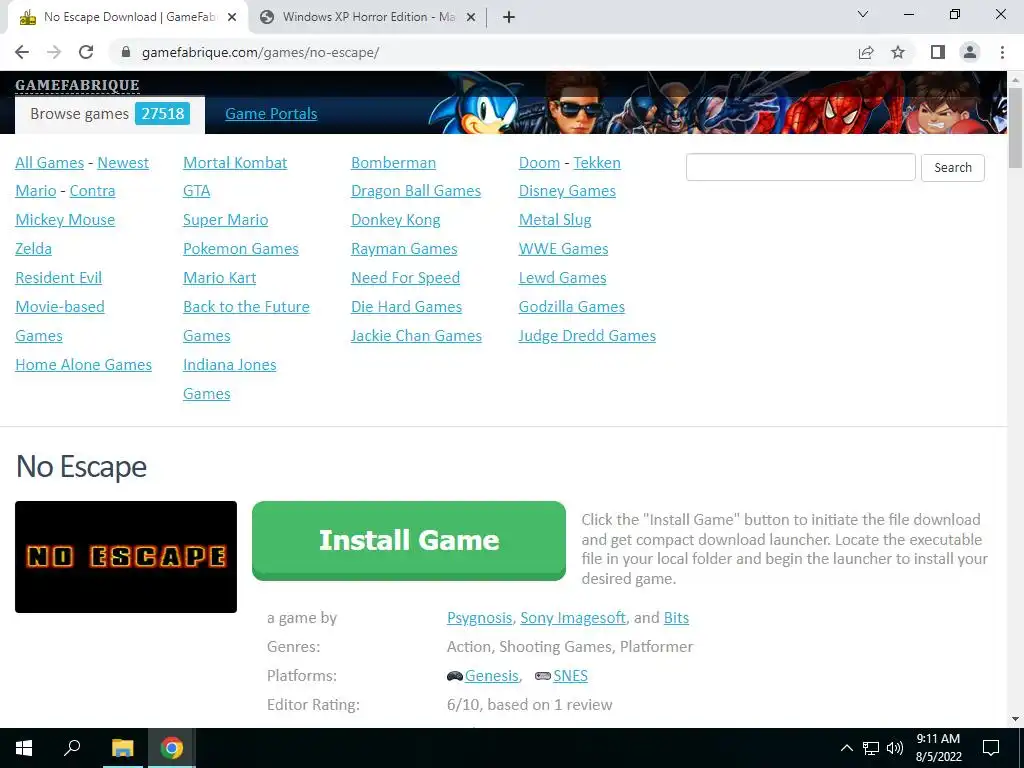Select the Browse games tab

tap(110, 114)
